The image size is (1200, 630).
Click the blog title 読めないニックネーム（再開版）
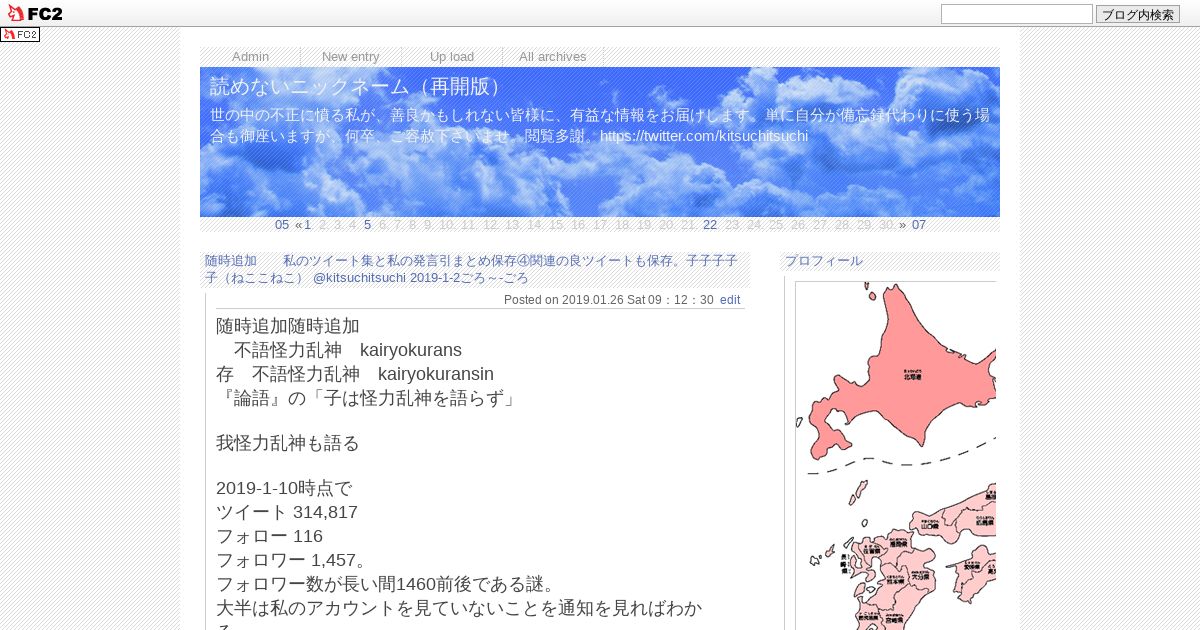tap(358, 87)
